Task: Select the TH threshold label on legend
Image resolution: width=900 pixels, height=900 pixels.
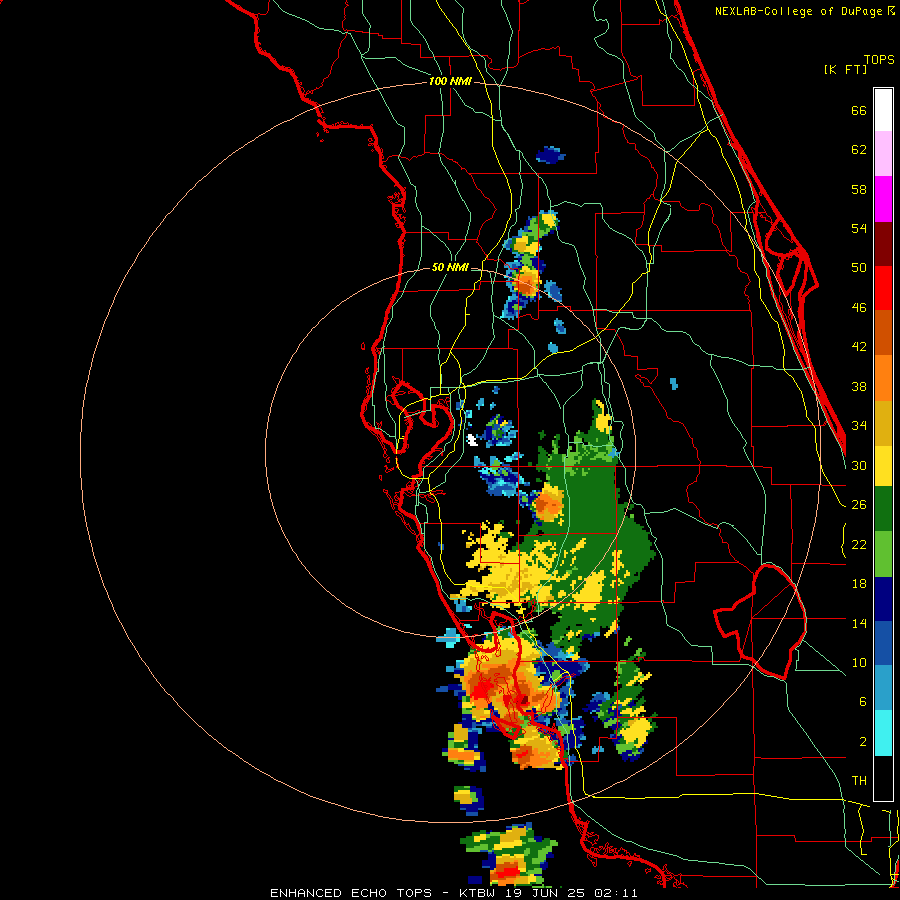Action: [x=859, y=781]
